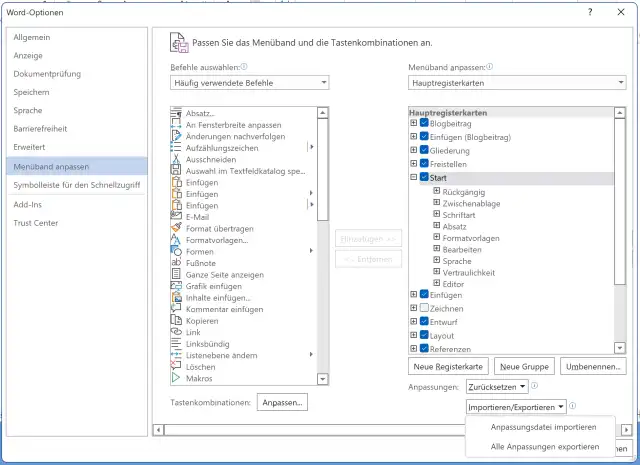
Task: Select the Kommentar einfügen icon
Action: pos(176,309)
